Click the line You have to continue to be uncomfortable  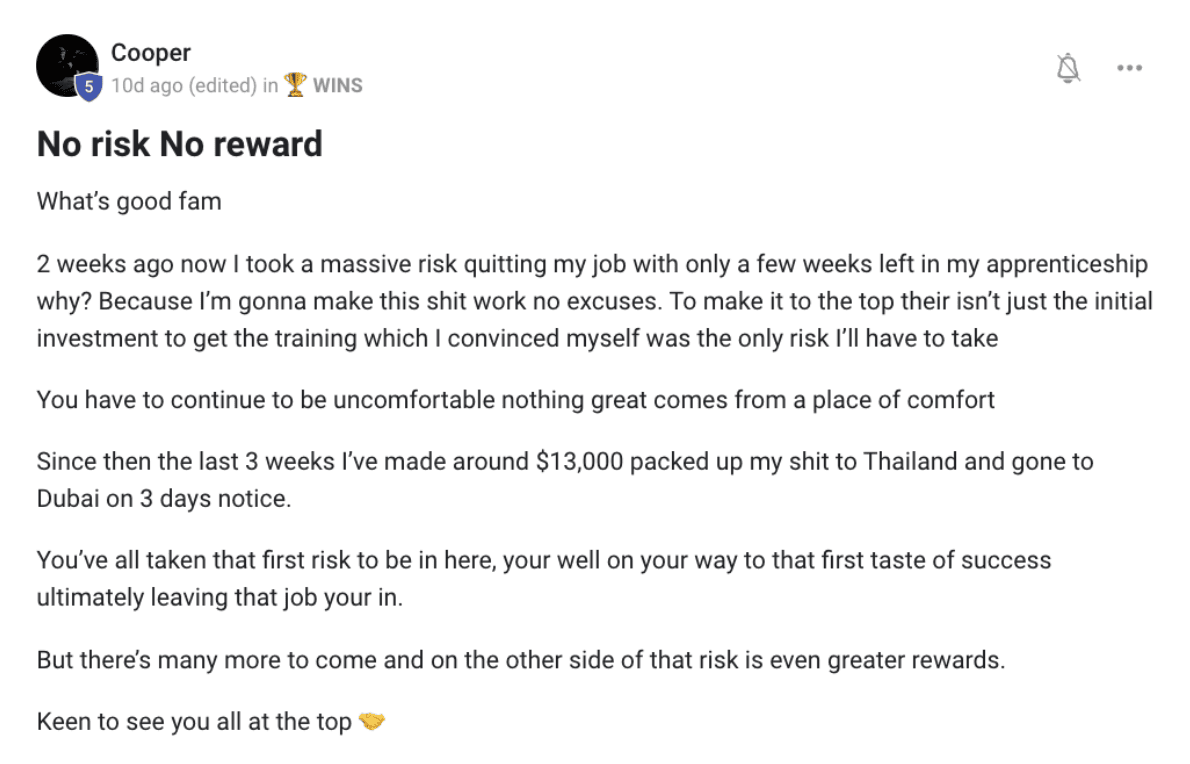tap(515, 400)
